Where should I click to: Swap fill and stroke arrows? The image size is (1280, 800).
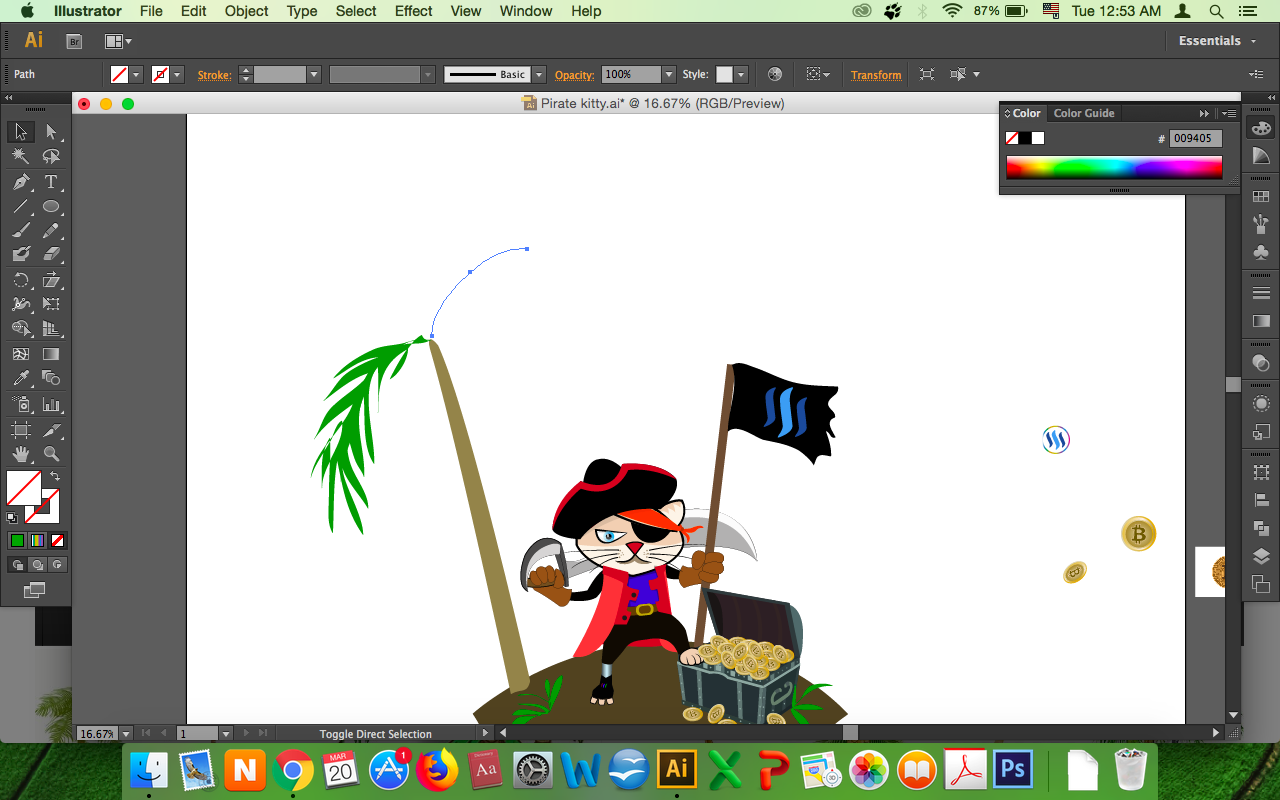pos(55,477)
